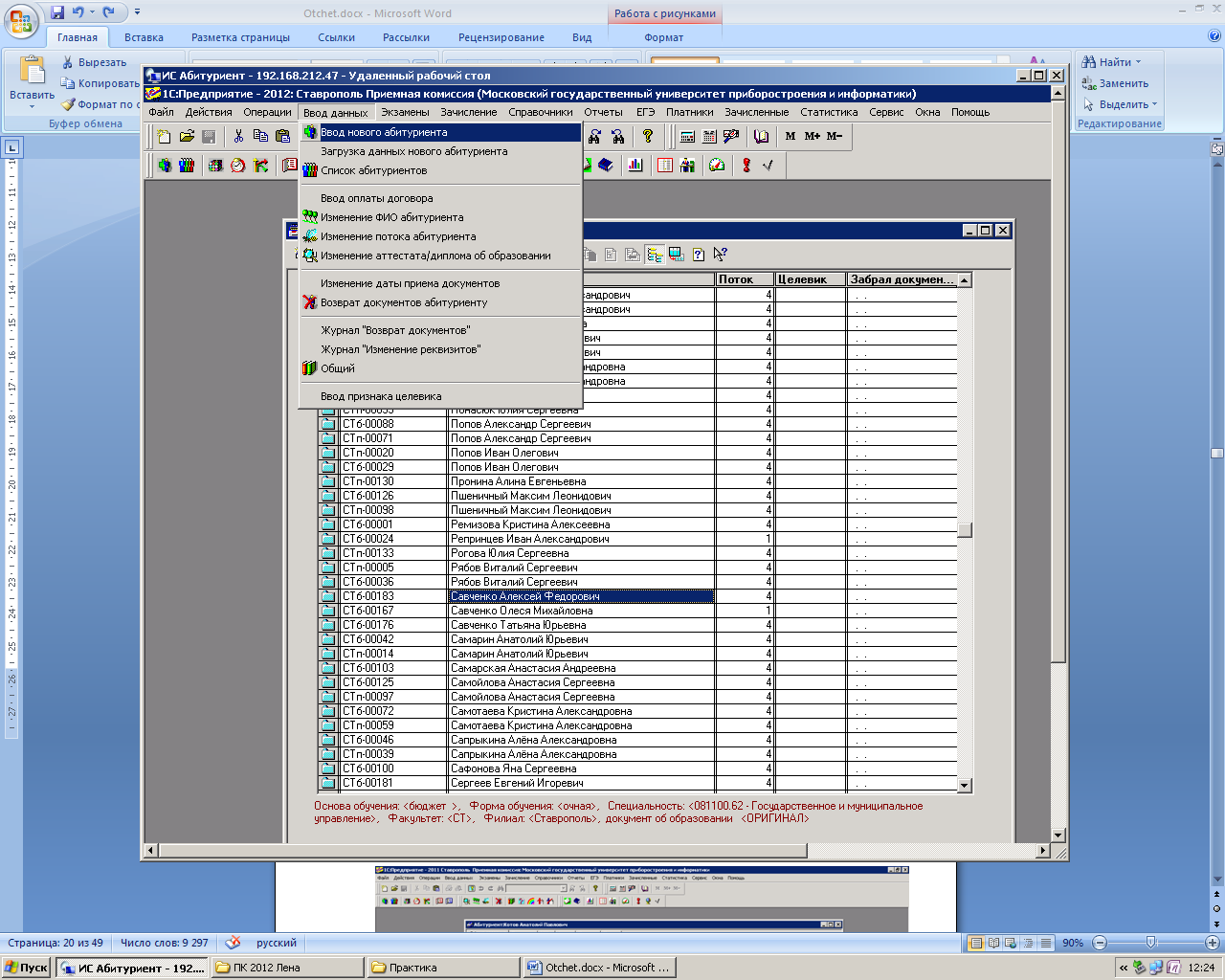Click 'Заменить' in Word editing group
Viewport: 1225px width, 980px height.
1115,83
